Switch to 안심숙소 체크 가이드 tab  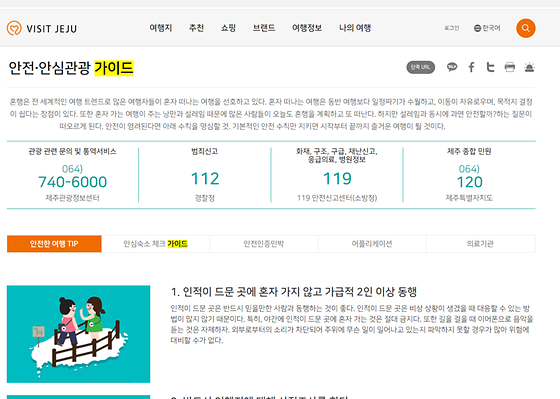156,244
